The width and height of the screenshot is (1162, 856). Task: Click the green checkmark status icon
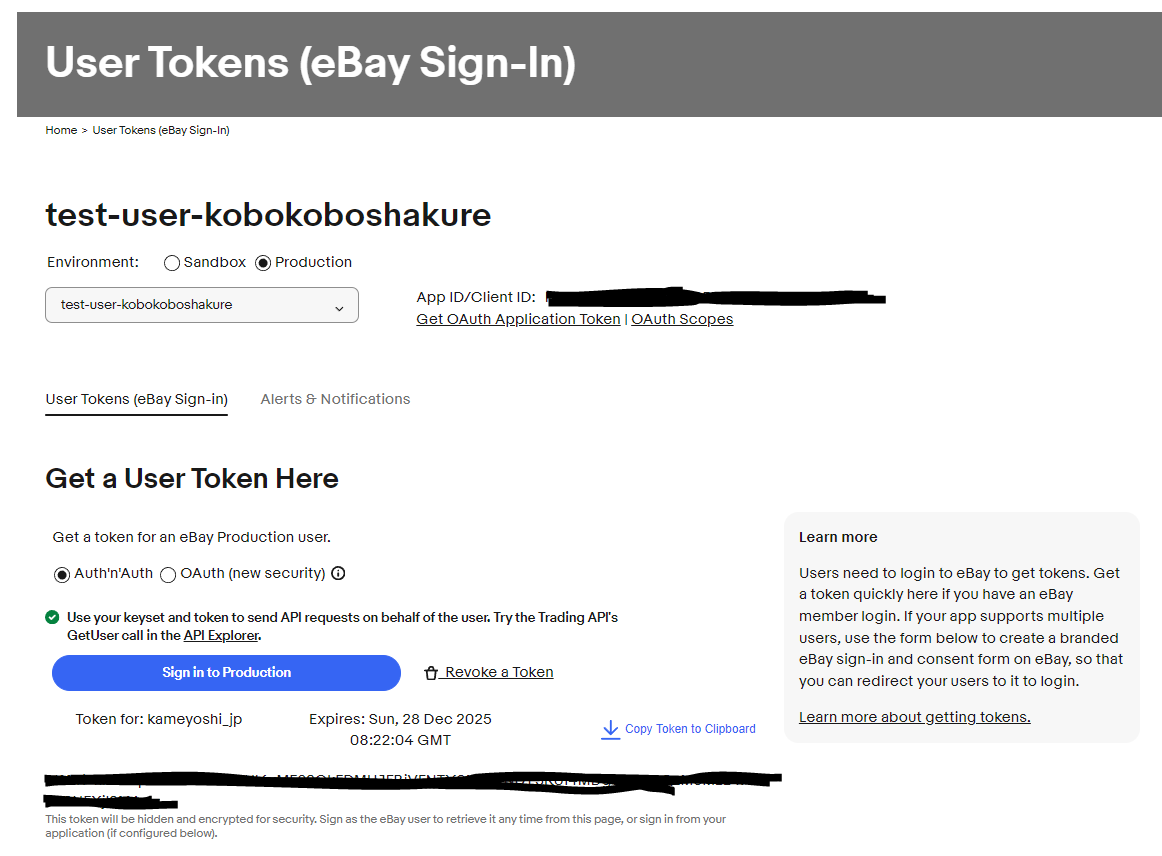[52, 617]
